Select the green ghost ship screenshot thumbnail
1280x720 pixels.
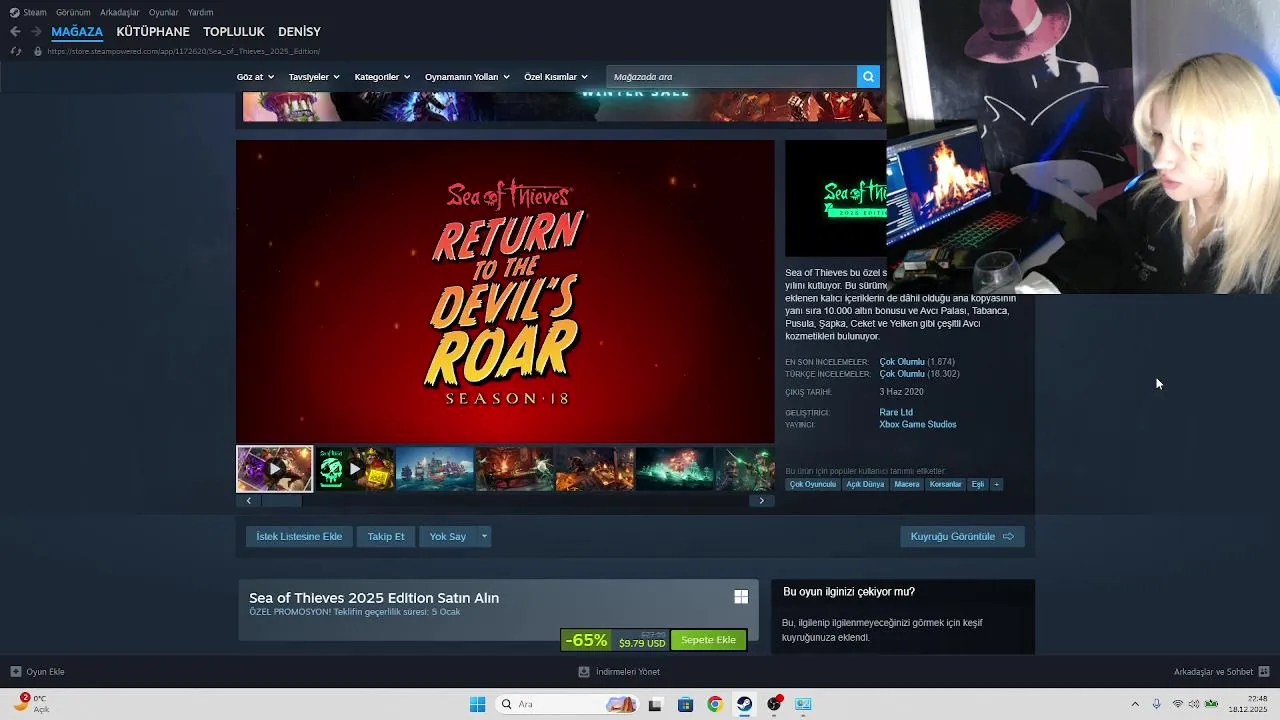[x=675, y=469]
